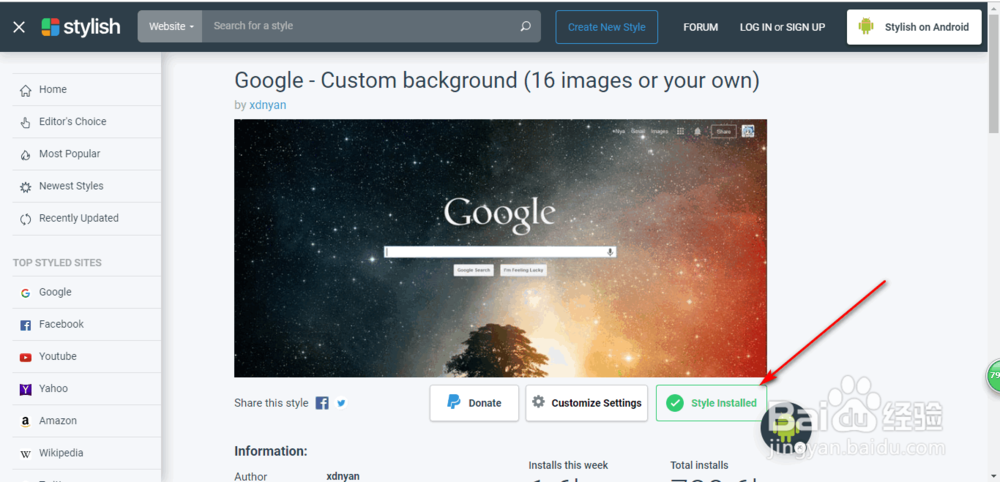Select the page title Google - Custom background
1000x482 pixels.
click(497, 81)
